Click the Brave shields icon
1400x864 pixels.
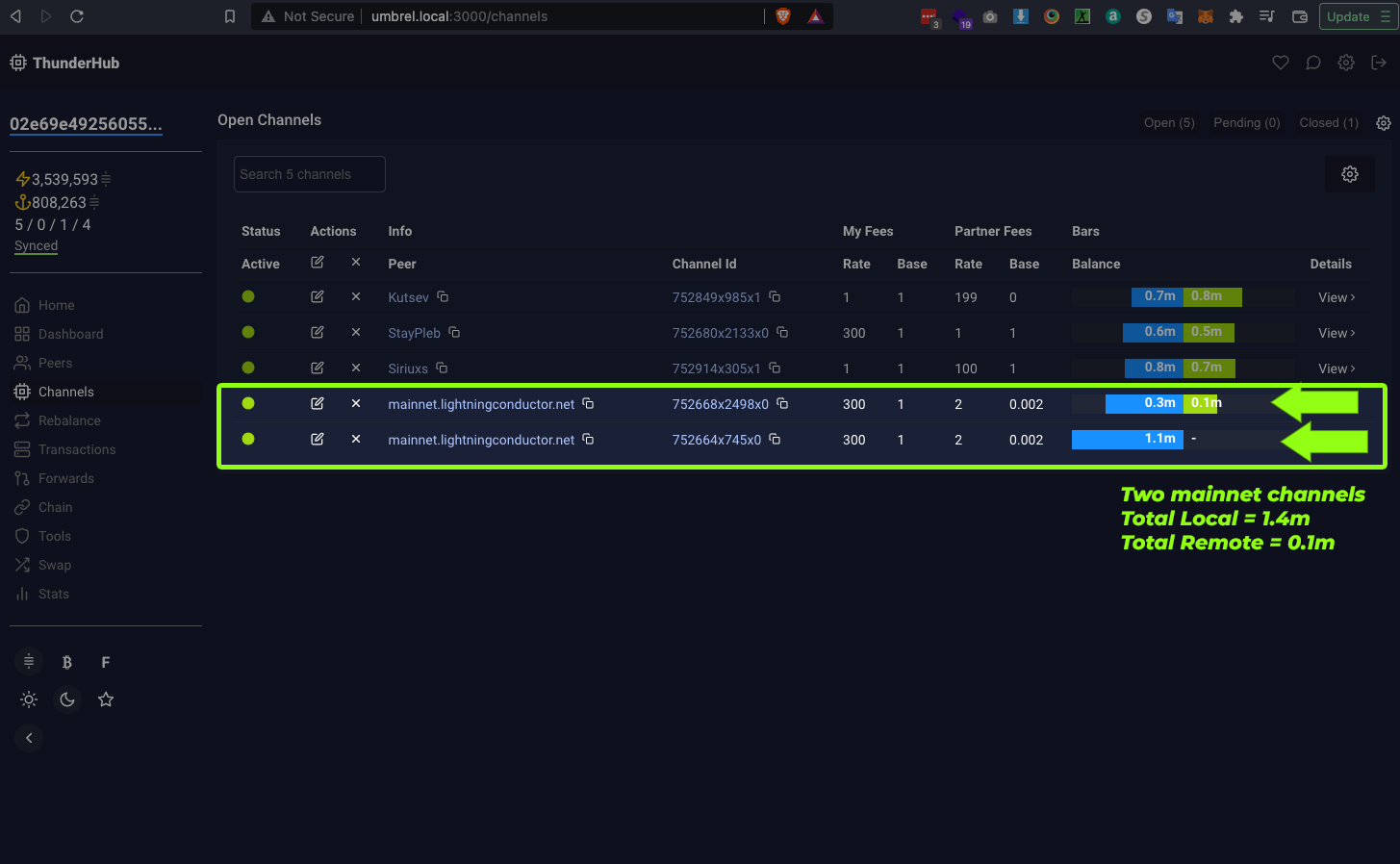click(x=783, y=16)
